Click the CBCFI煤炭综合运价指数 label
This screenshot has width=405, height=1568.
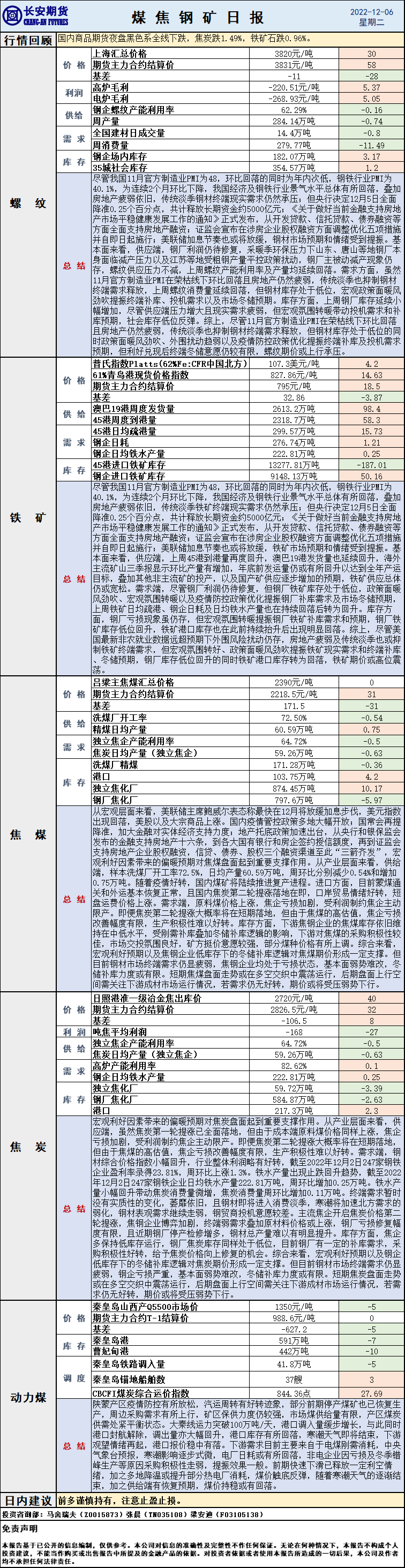tap(141, 1393)
